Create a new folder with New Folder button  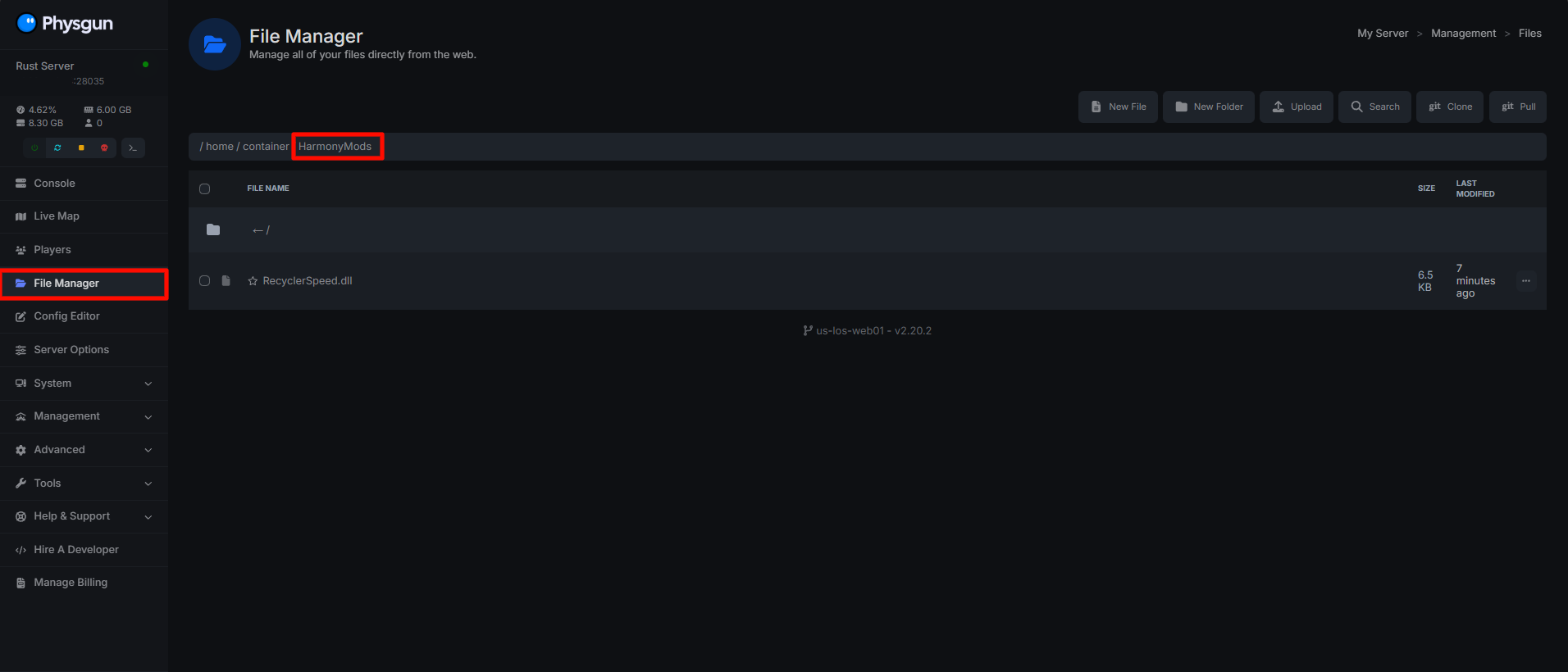click(x=1208, y=107)
